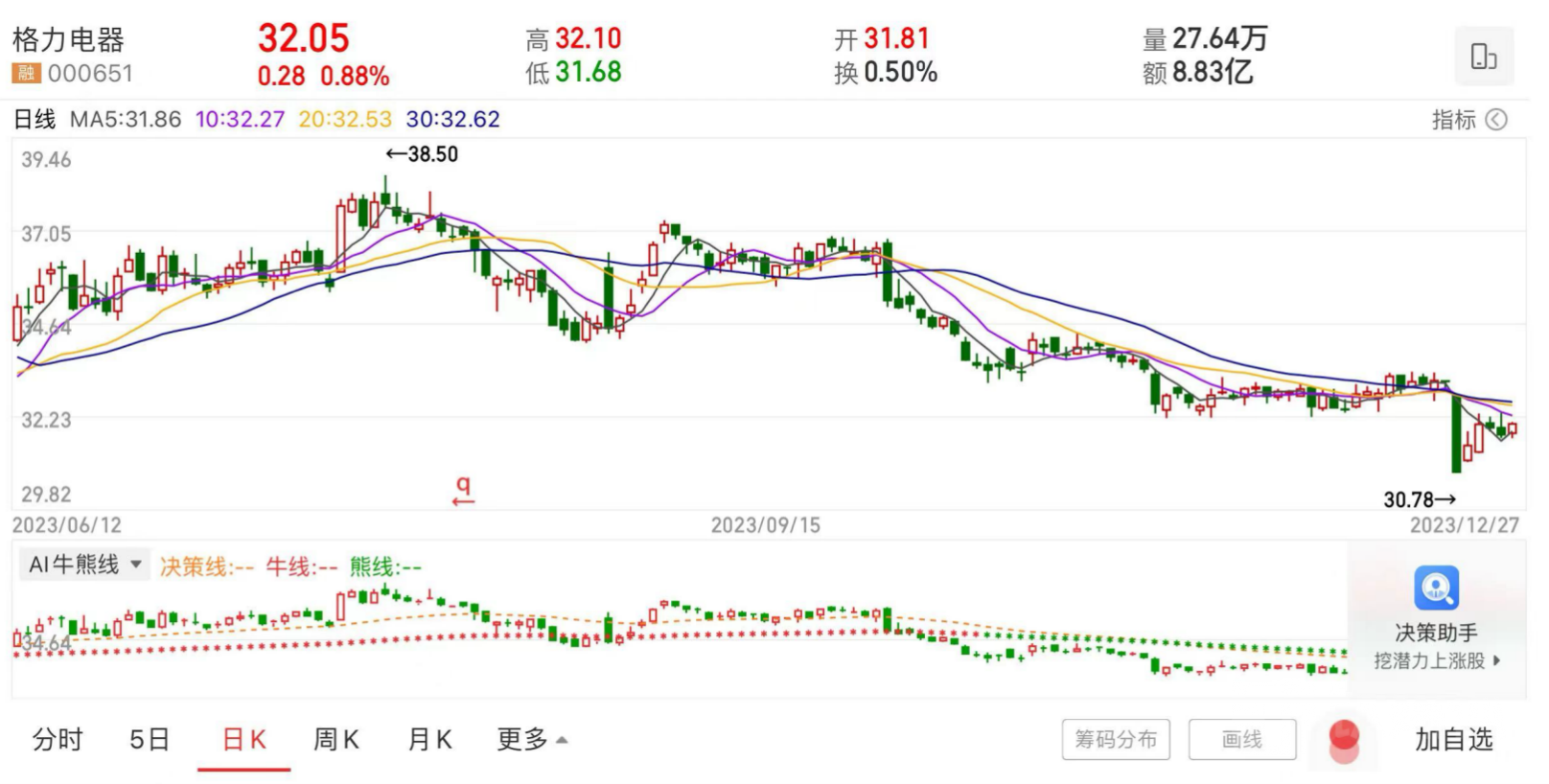Toggle the 筹码分布 button
Screen dimensions: 1549x784
(1115, 740)
